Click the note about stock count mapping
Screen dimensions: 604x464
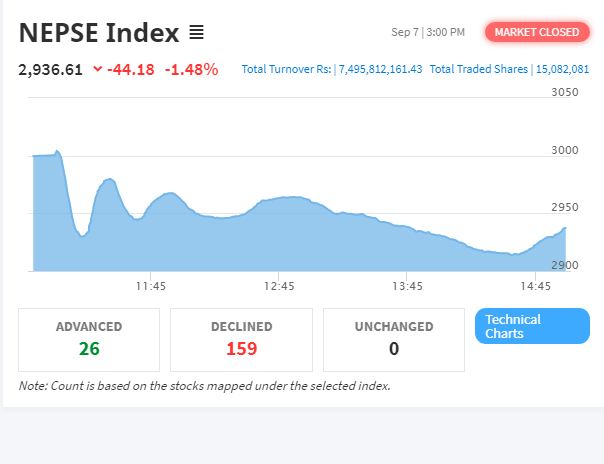[205, 386]
